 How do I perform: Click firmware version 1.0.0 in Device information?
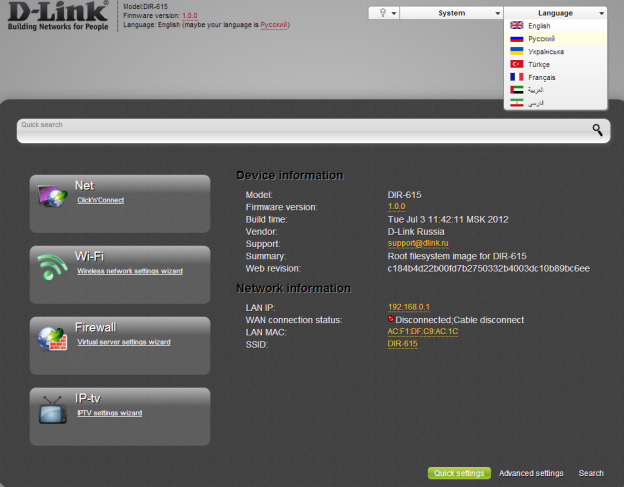pyautogui.click(x=396, y=206)
